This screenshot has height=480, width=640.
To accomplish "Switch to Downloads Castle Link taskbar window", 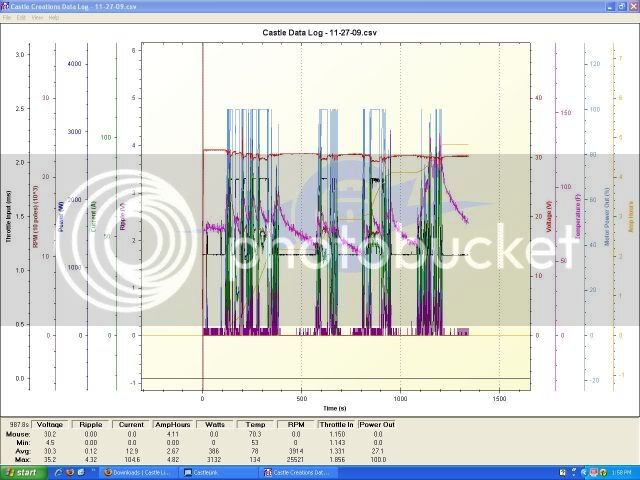I will [x=140, y=473].
